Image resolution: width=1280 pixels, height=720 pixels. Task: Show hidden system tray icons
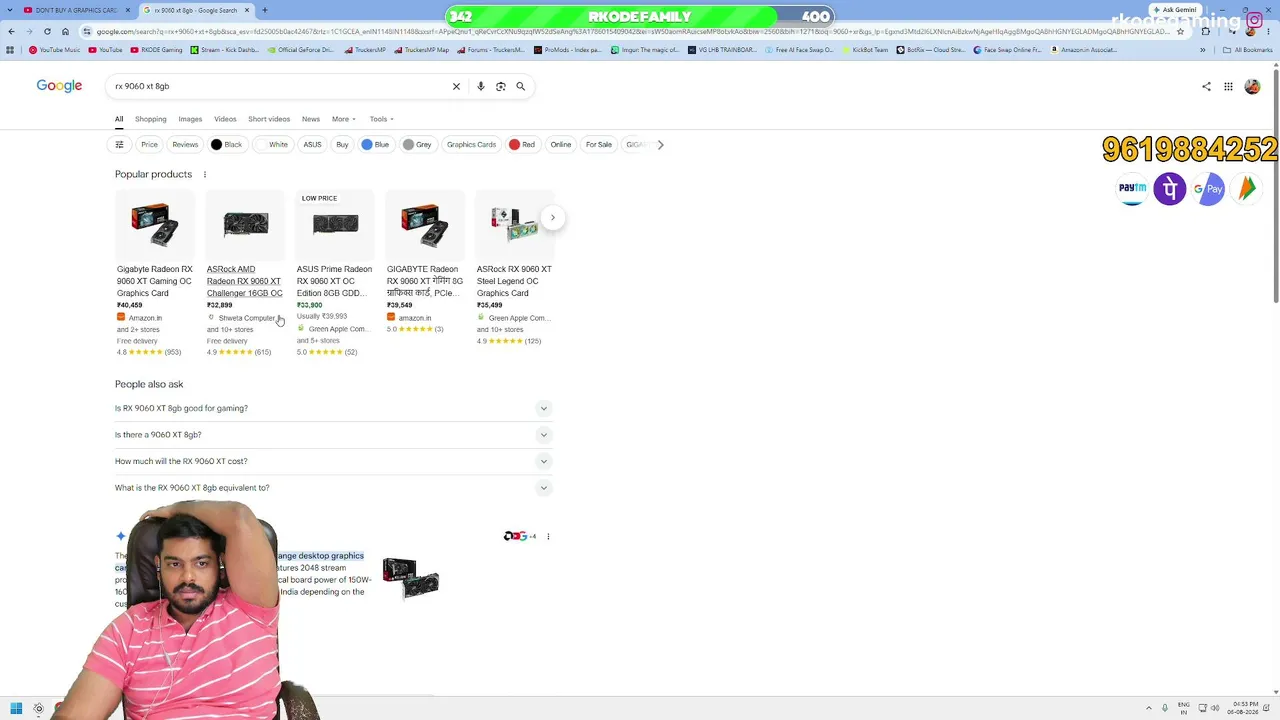click(1149, 709)
